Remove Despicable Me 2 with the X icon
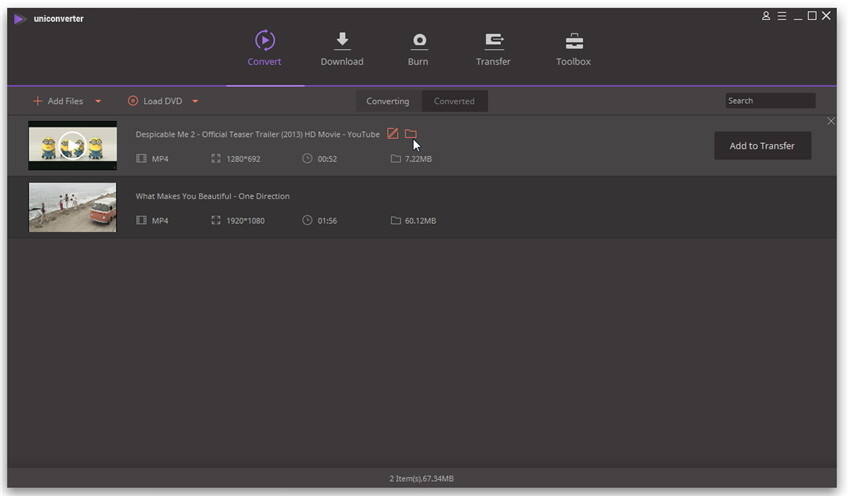This screenshot has height=496, width=850. tap(831, 121)
